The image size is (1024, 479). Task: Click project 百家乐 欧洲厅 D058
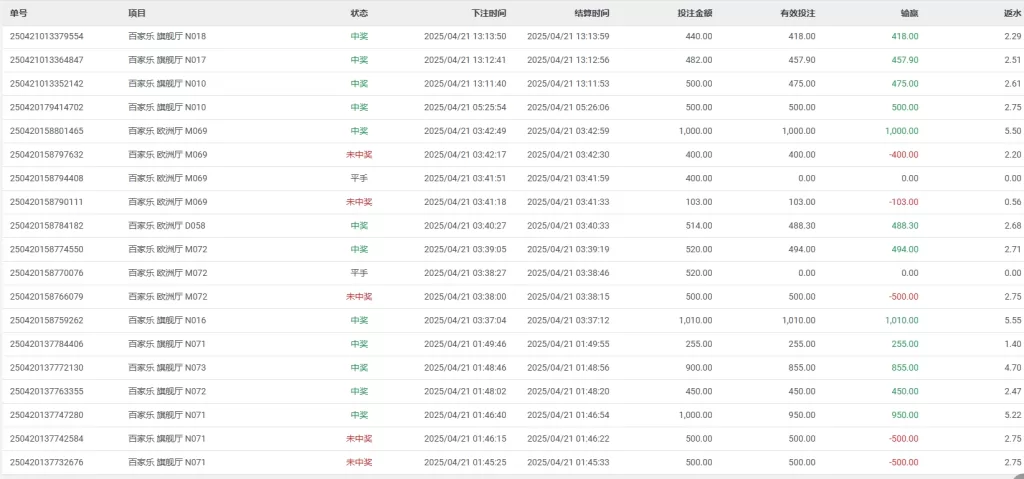(167, 225)
